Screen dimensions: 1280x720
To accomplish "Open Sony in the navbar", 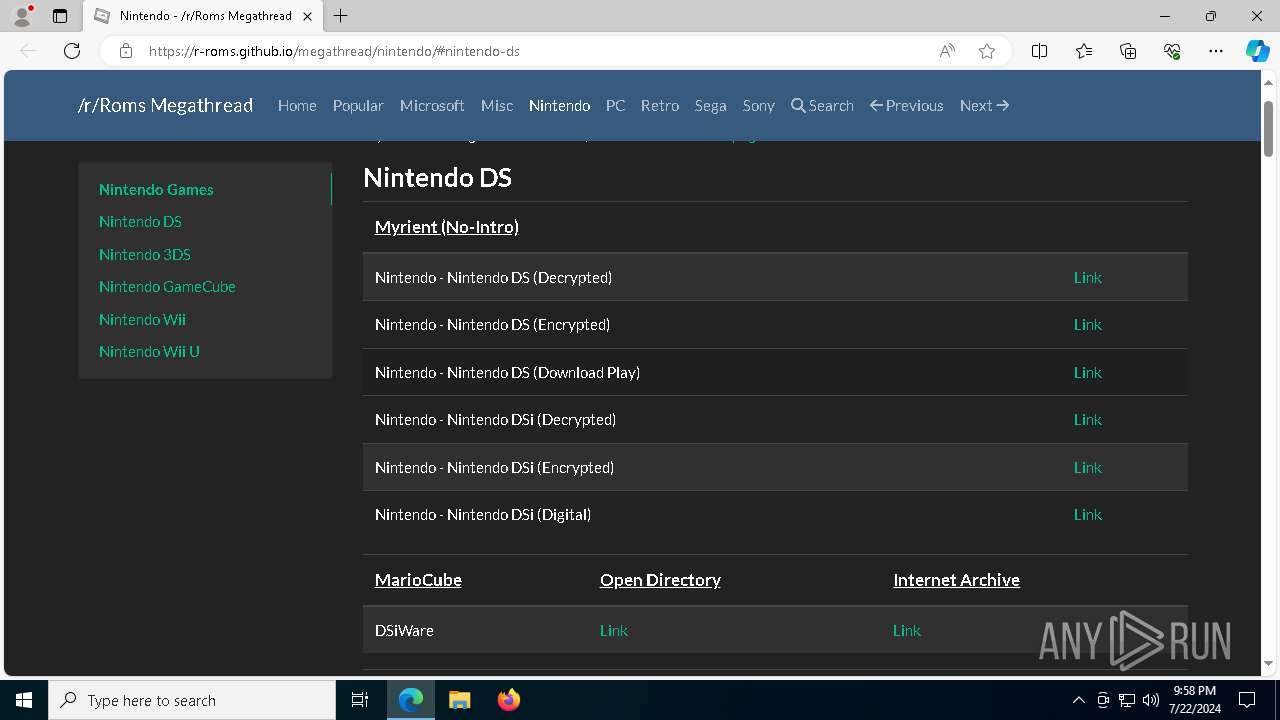I will coord(759,105).
